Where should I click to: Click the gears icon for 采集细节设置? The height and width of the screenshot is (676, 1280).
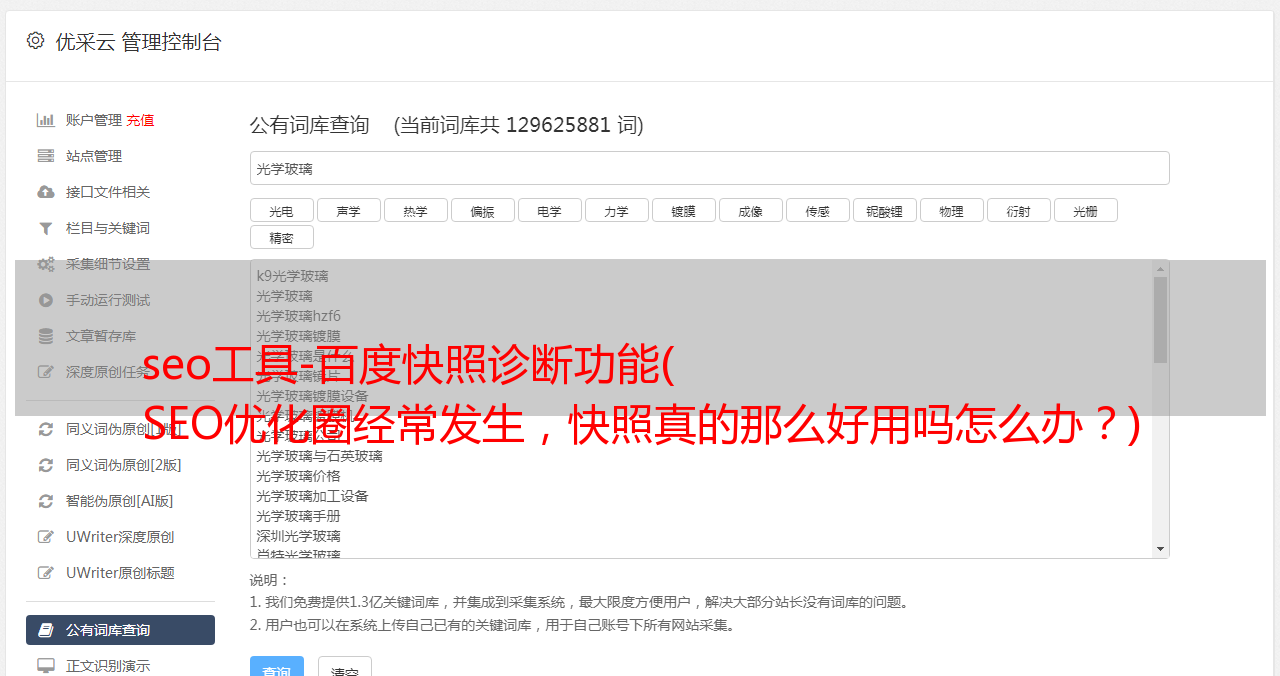click(46, 264)
